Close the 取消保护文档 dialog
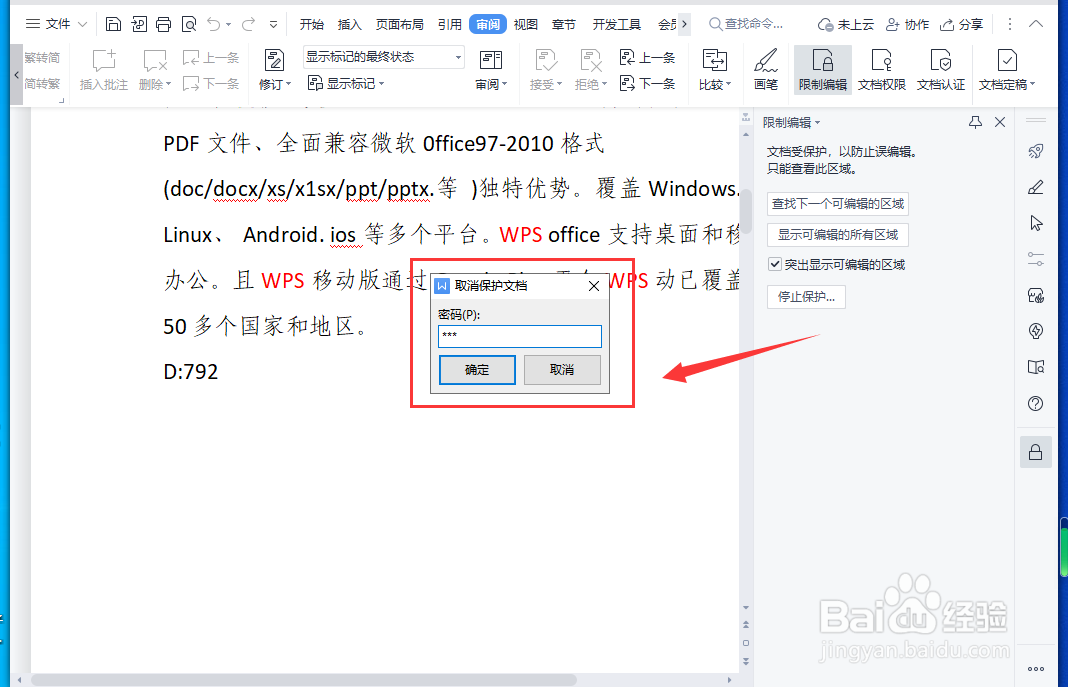The width and height of the screenshot is (1068, 687). click(x=594, y=286)
